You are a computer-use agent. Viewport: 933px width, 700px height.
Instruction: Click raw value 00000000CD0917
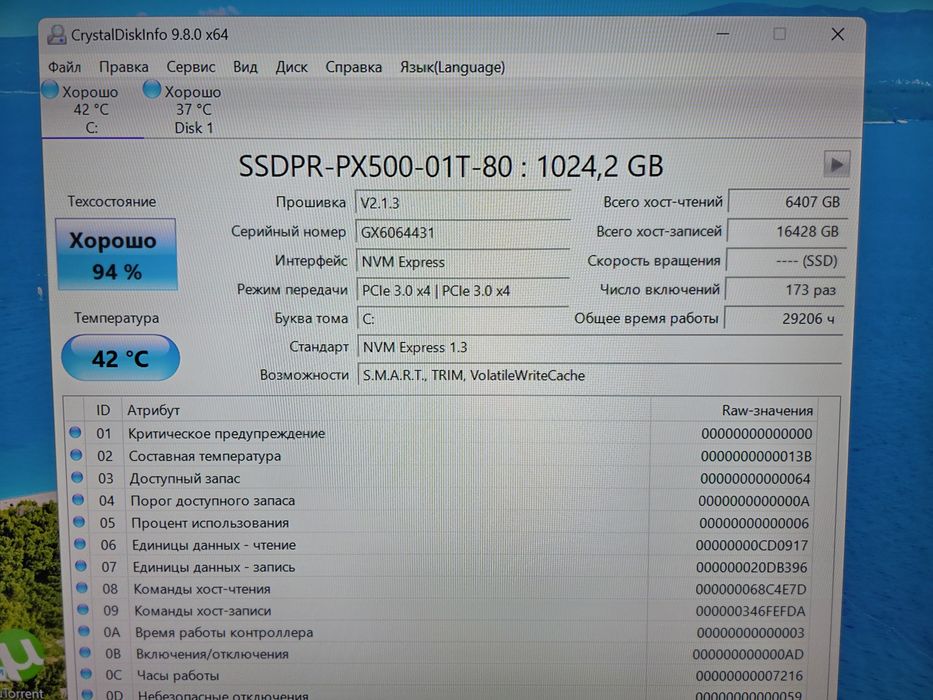click(752, 546)
